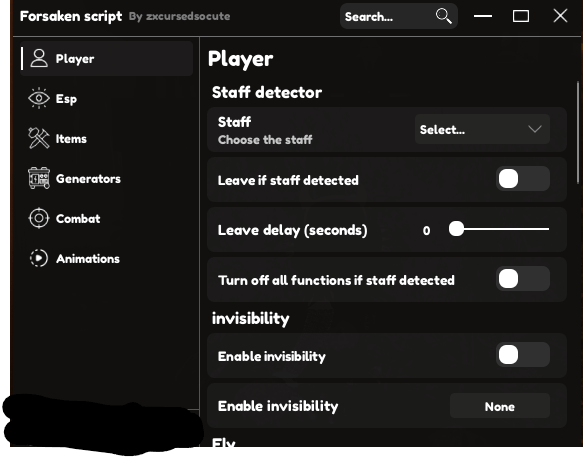The width and height of the screenshot is (583, 457).
Task: Click the Staff detector section heading
Action: pos(267,92)
